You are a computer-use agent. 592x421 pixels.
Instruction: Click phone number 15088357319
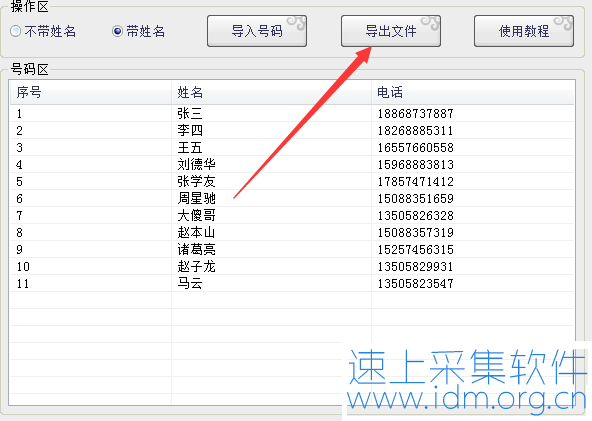click(415, 232)
